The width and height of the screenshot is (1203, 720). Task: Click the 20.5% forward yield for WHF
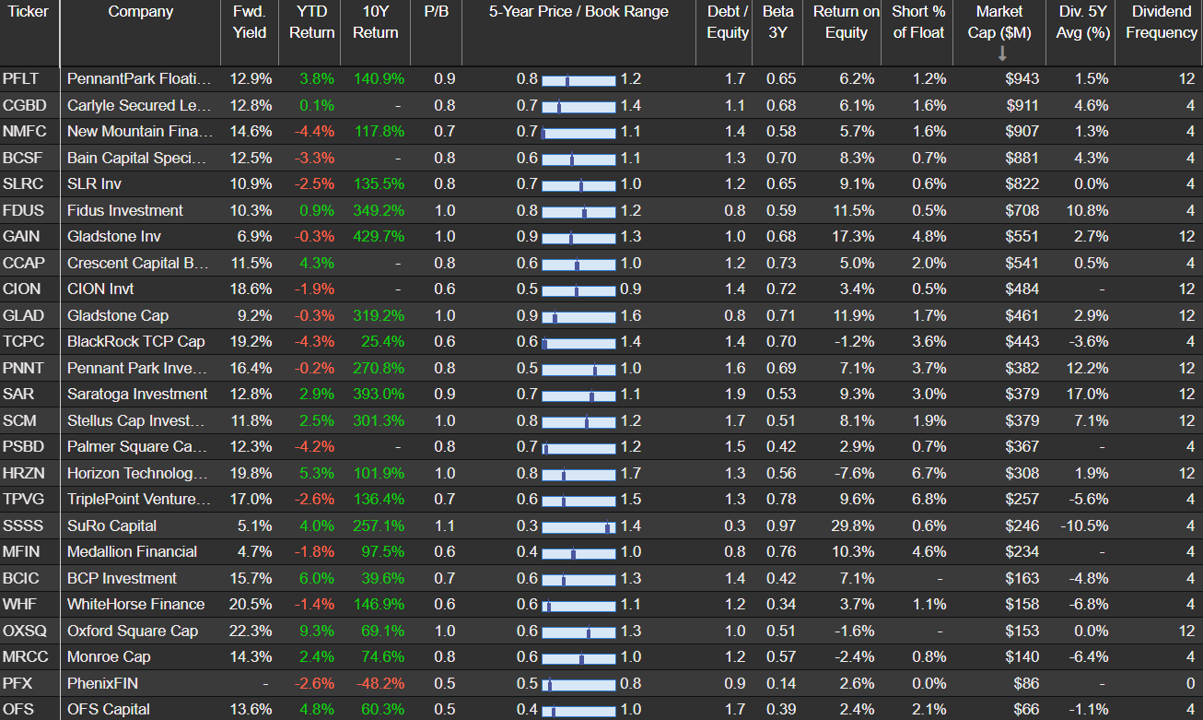250,604
